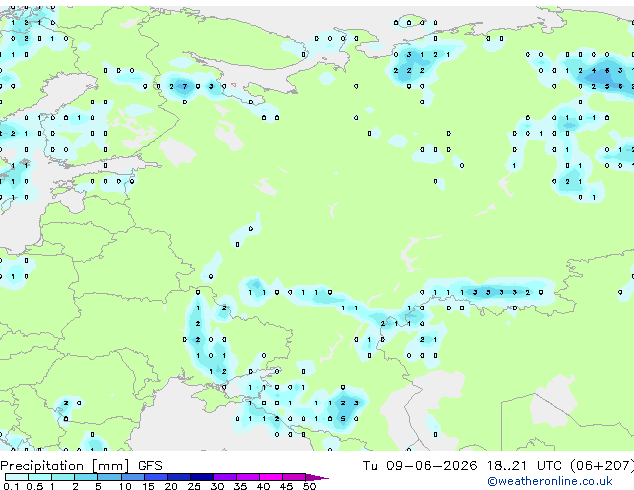The width and height of the screenshot is (634, 490).
Task: Click the 20–25 mm dark blue swatch
Action: (178, 477)
